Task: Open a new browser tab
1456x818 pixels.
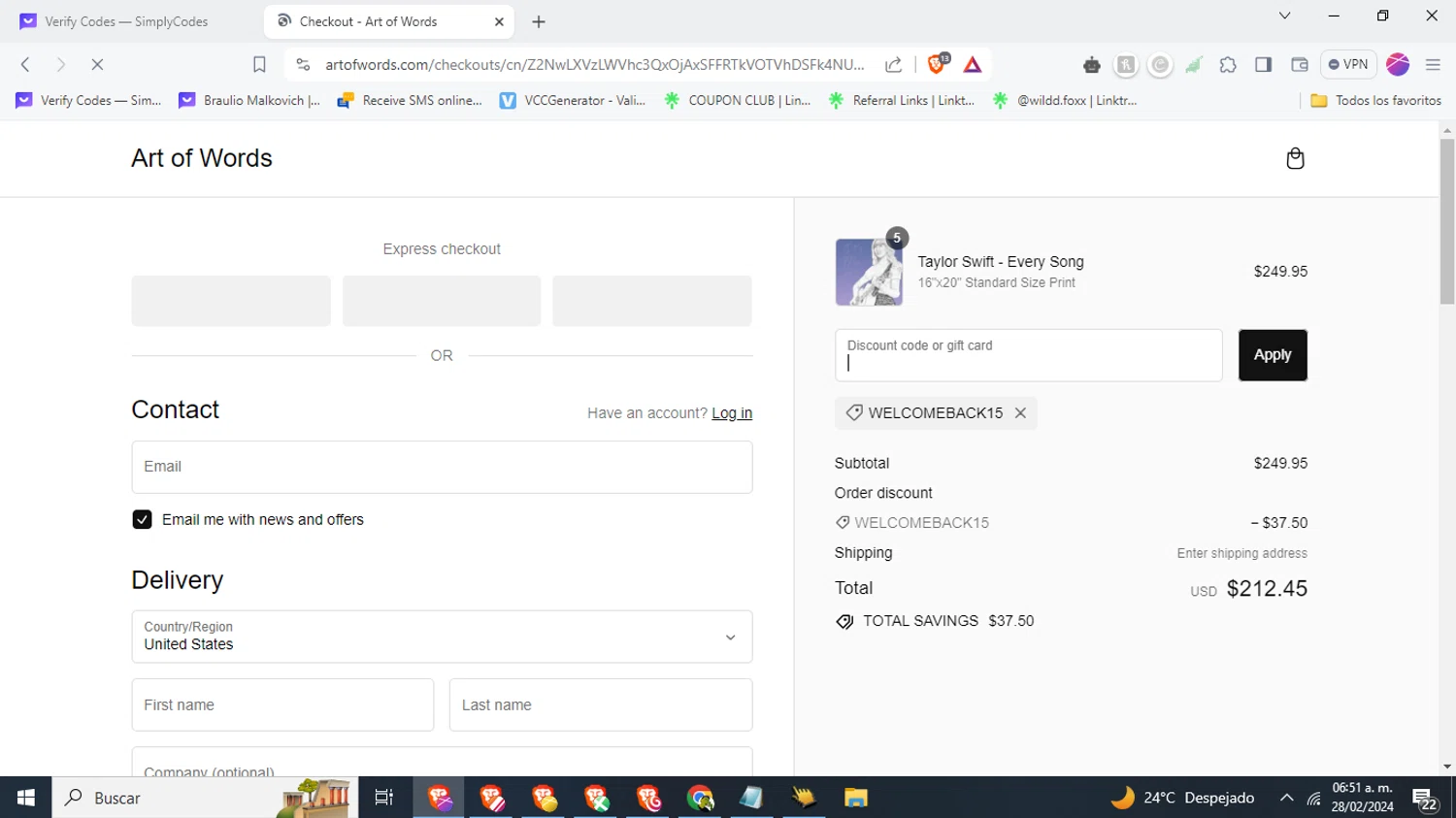Action: (x=539, y=21)
